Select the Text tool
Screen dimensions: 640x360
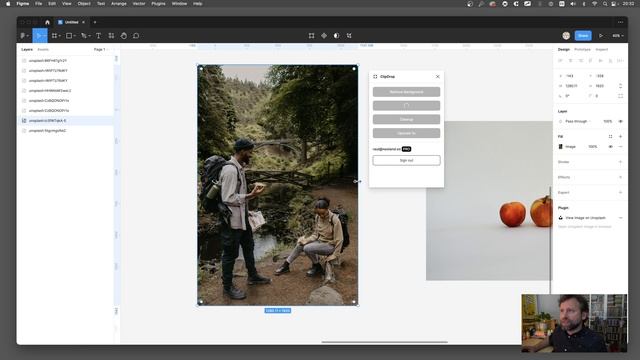(98, 36)
